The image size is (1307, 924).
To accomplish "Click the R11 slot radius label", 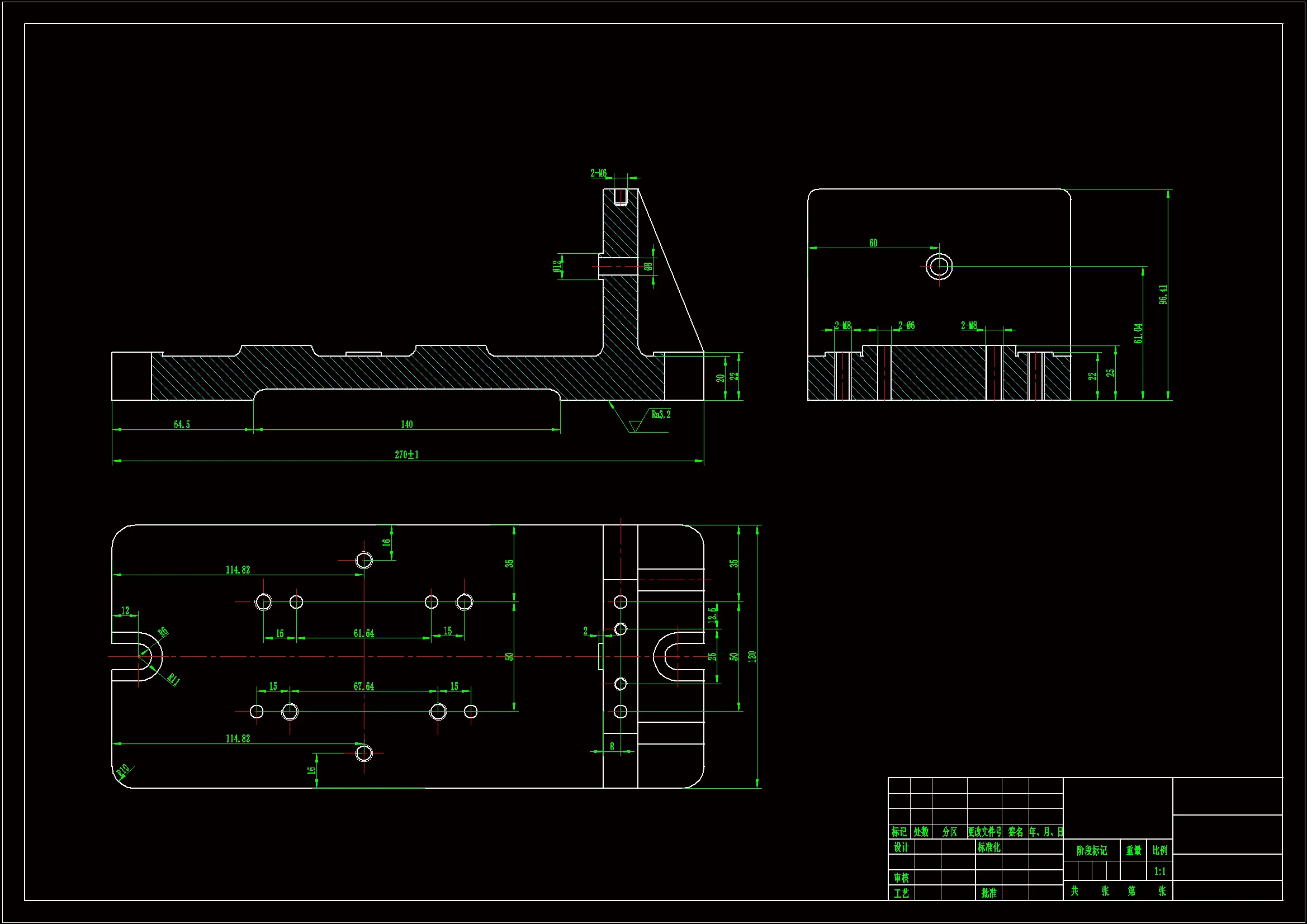I will (174, 679).
